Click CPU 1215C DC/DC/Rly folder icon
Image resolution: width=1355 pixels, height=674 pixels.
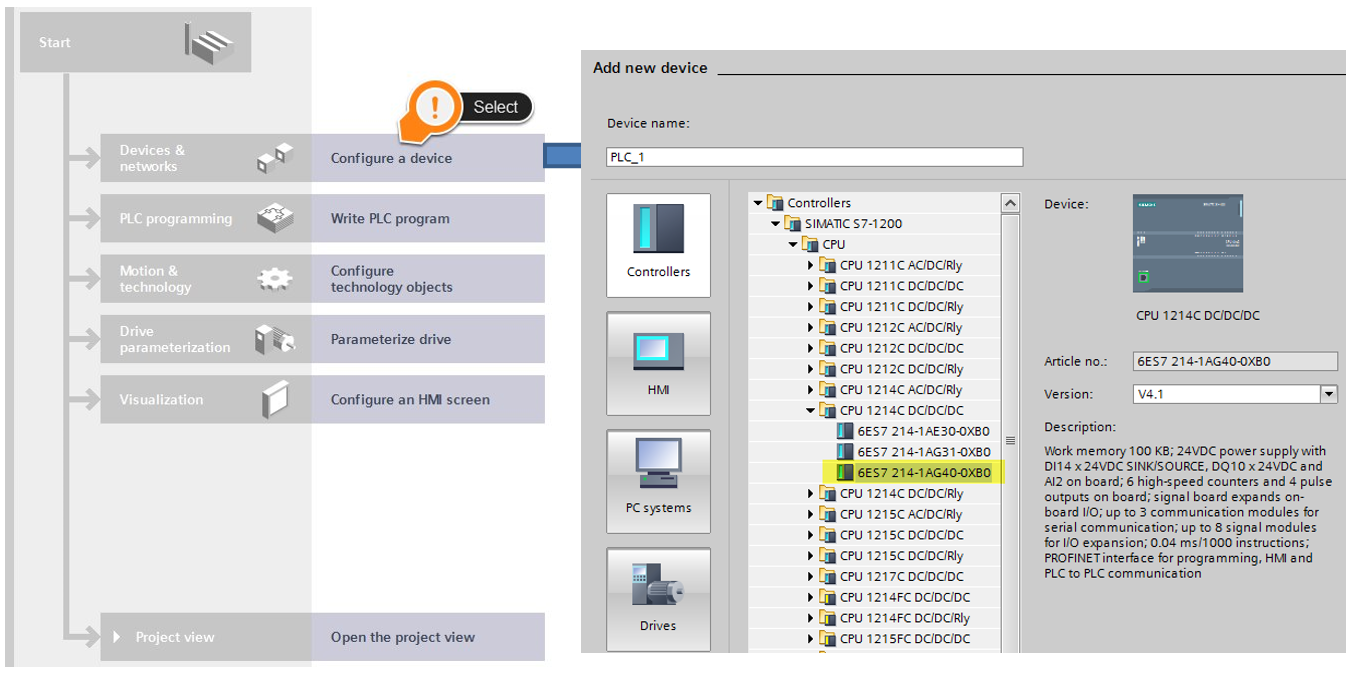tap(827, 556)
